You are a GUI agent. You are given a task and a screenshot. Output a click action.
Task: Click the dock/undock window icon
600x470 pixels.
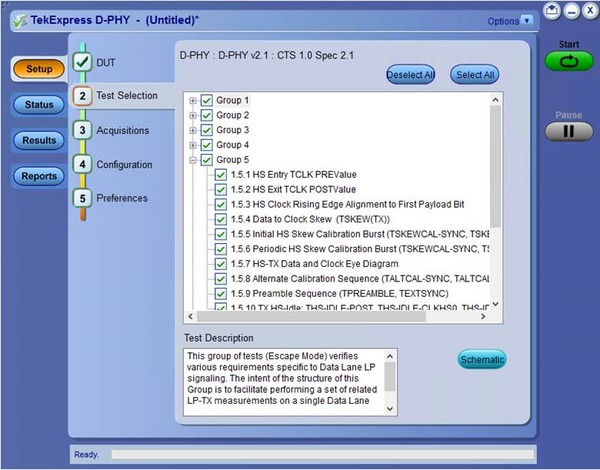coord(552,11)
